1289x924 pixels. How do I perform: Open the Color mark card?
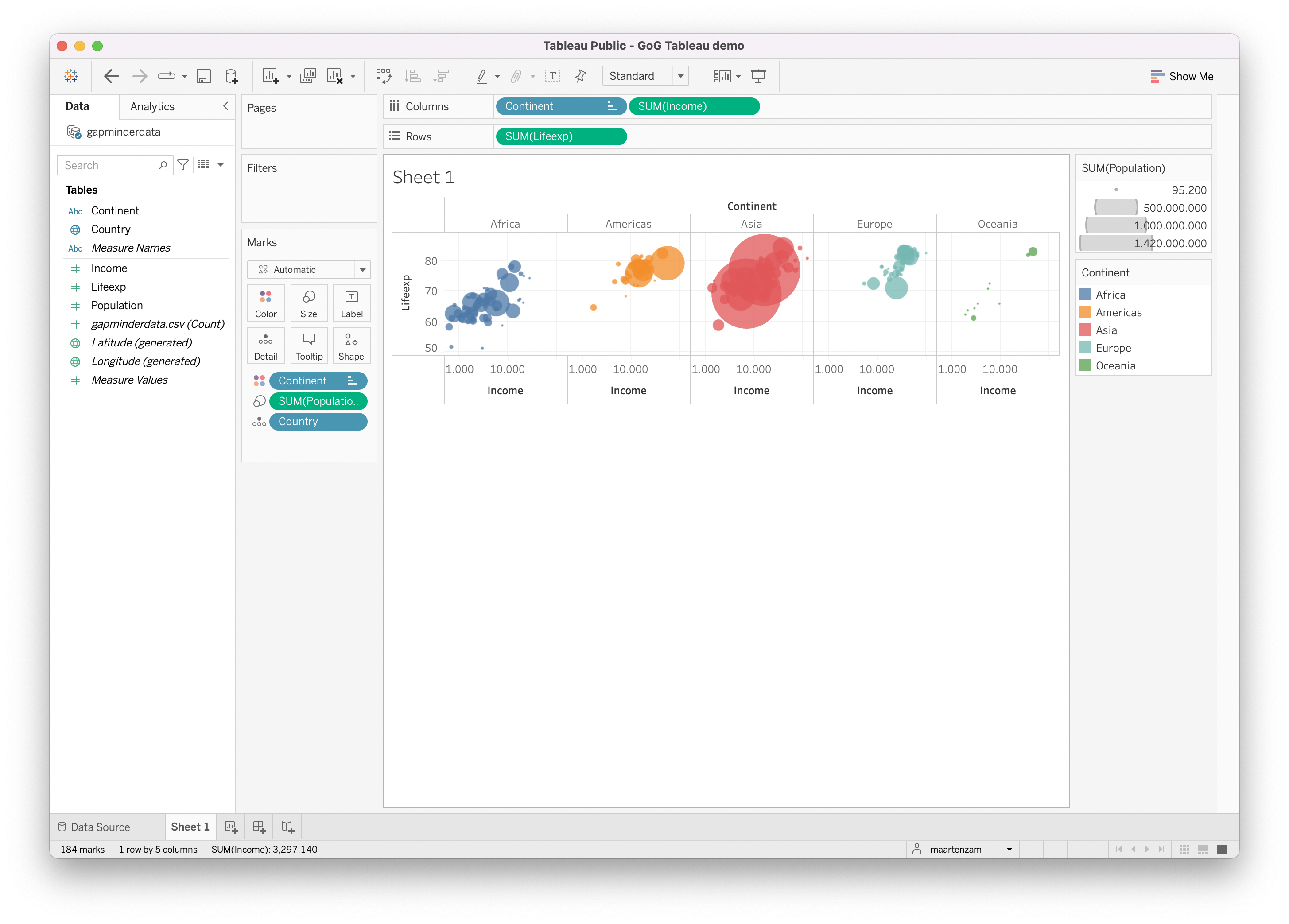coord(266,303)
